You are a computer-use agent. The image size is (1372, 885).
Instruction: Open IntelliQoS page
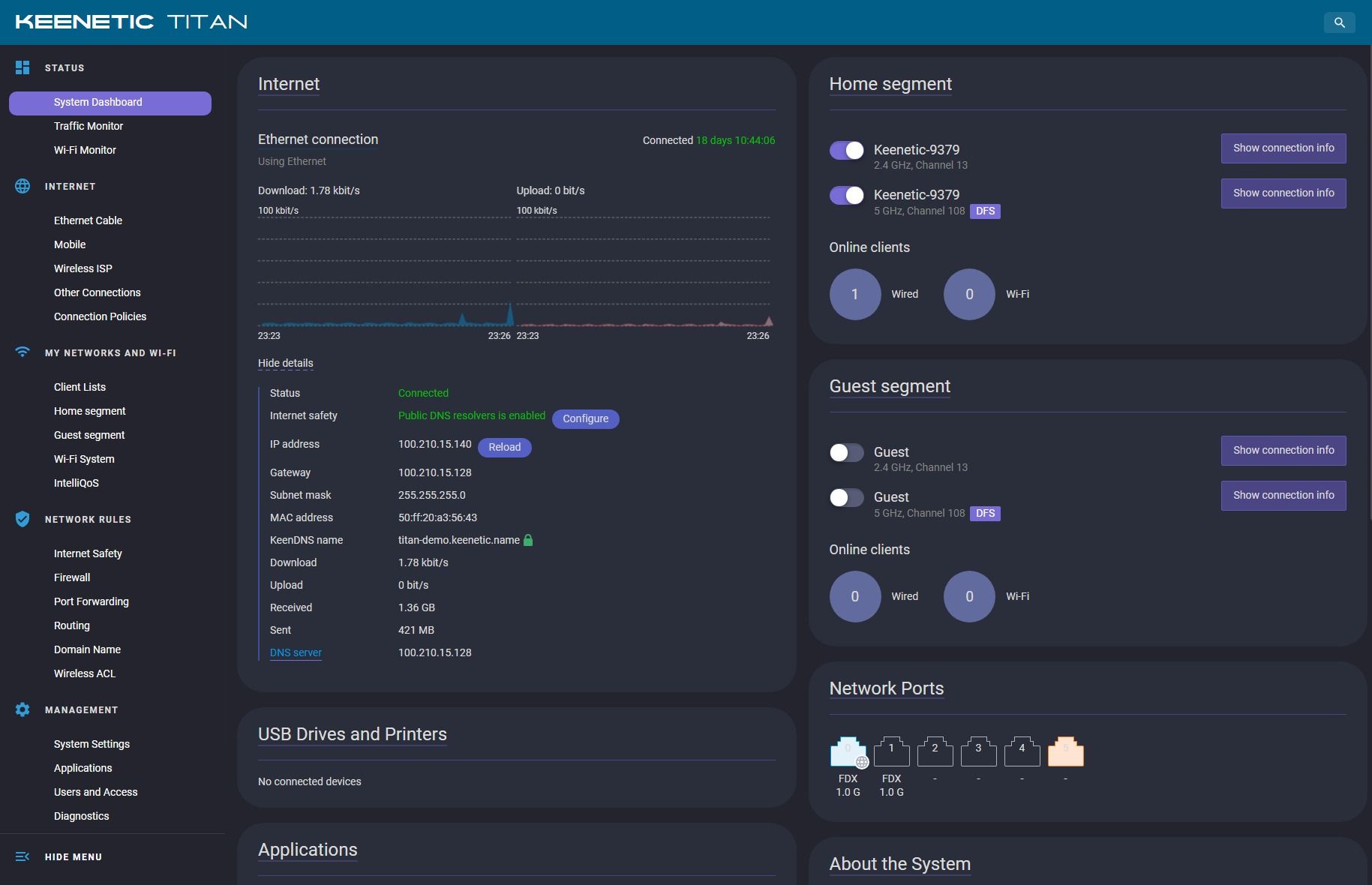[x=77, y=483]
